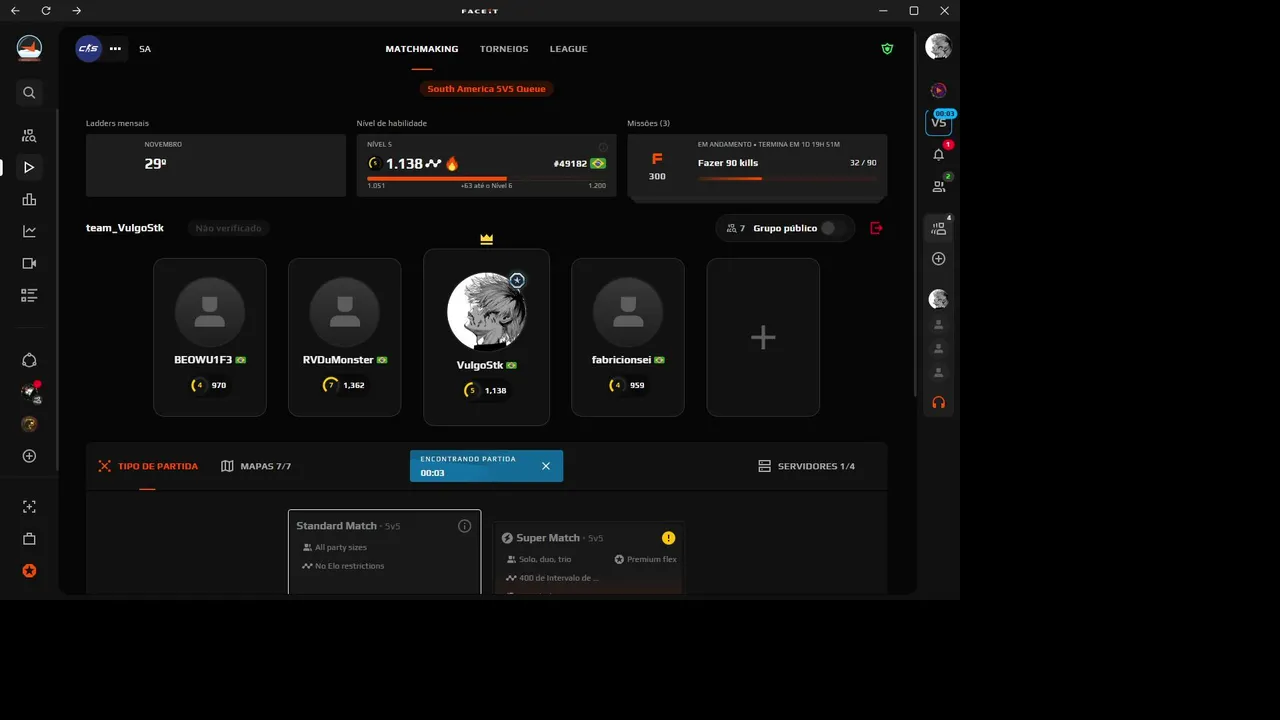1280x720 pixels.
Task: Click empty slot plus to invite player
Action: (x=763, y=337)
